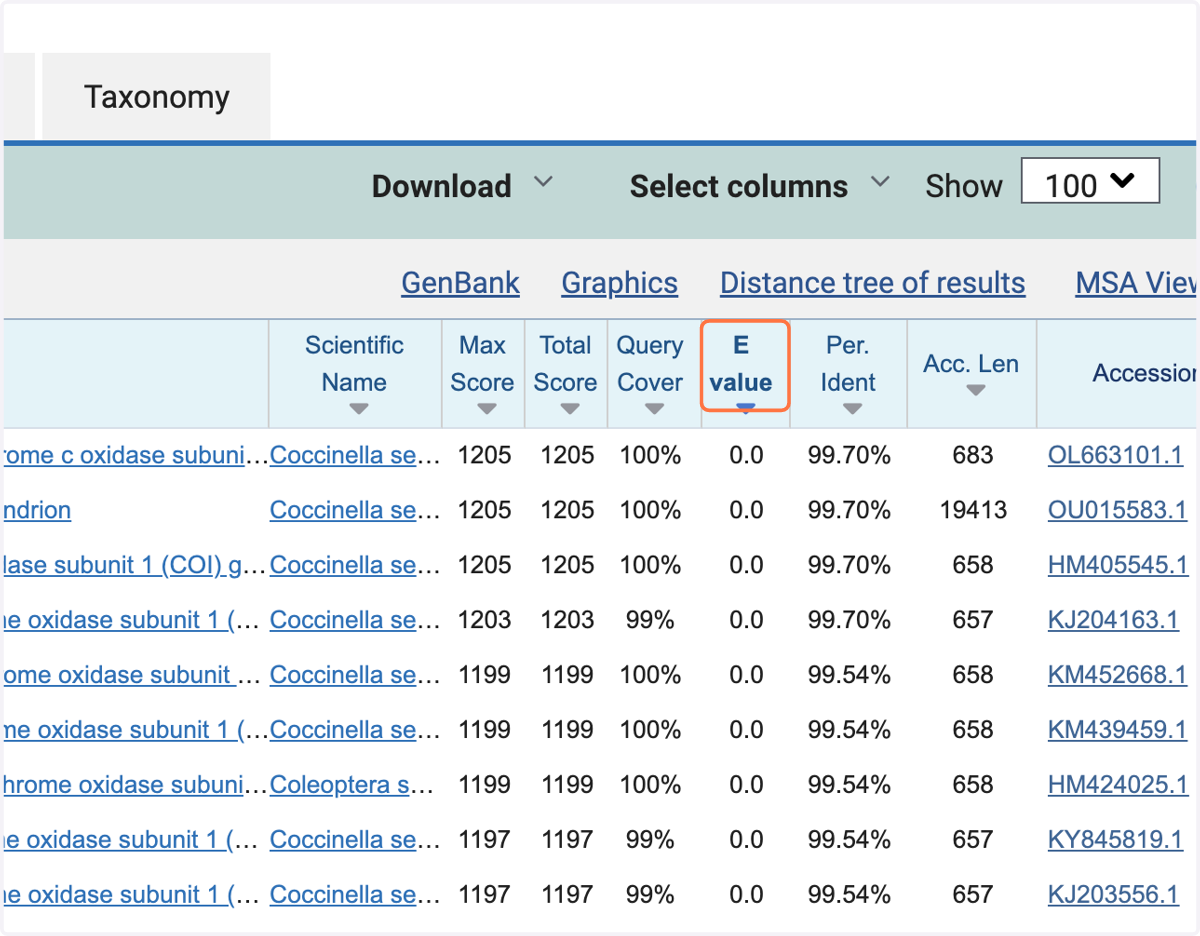Select Acc. Len value 19413

tap(973, 510)
